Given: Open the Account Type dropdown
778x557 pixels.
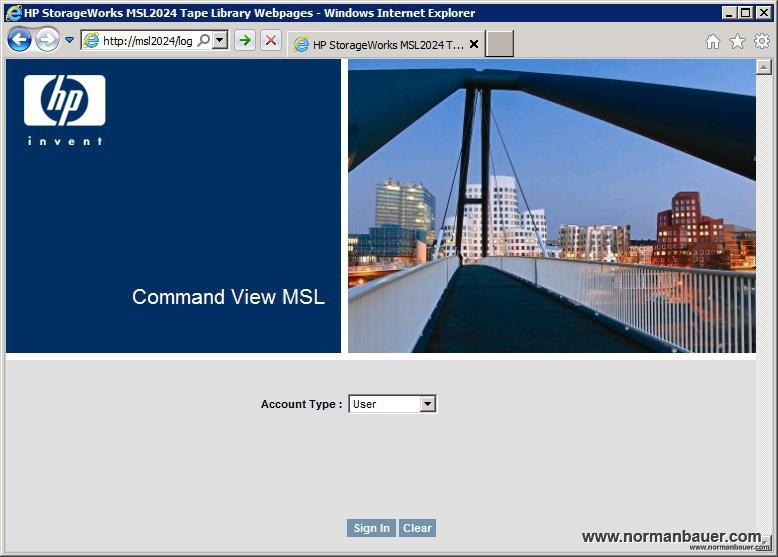Looking at the screenshot, I should [x=428, y=404].
